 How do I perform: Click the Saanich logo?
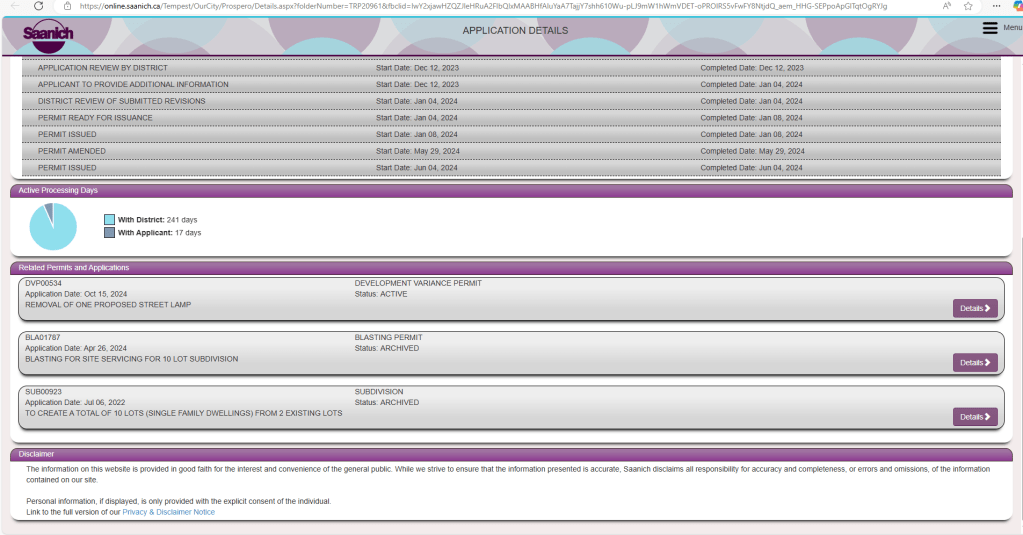[x=47, y=35]
